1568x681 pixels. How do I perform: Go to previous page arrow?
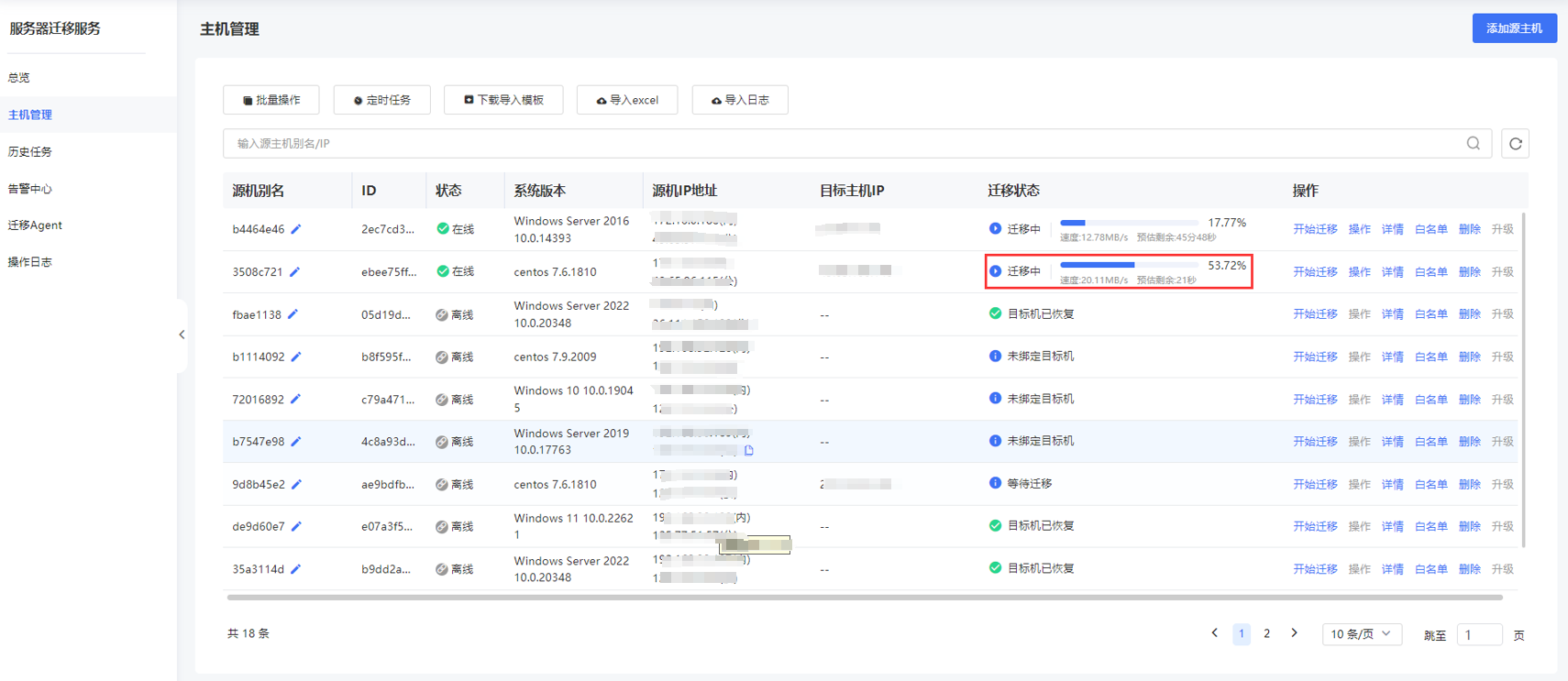[x=1215, y=633]
